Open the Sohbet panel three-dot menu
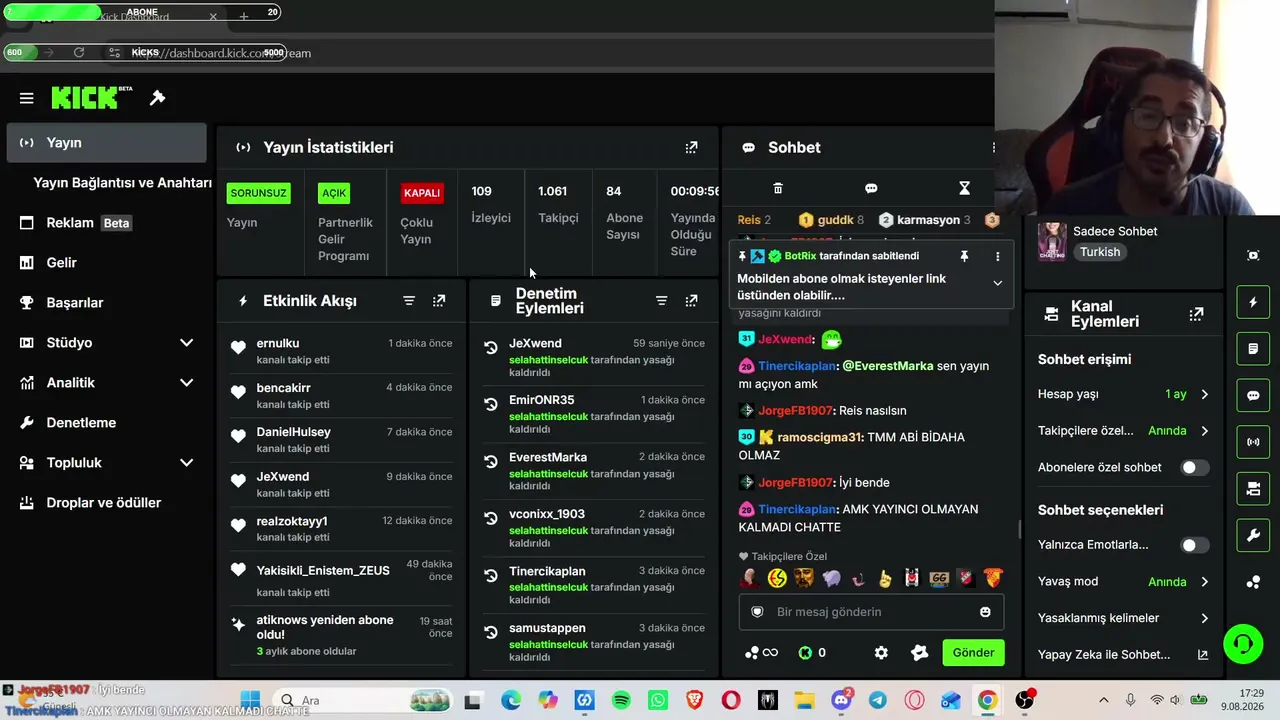The width and height of the screenshot is (1280, 720). pyautogui.click(x=993, y=147)
